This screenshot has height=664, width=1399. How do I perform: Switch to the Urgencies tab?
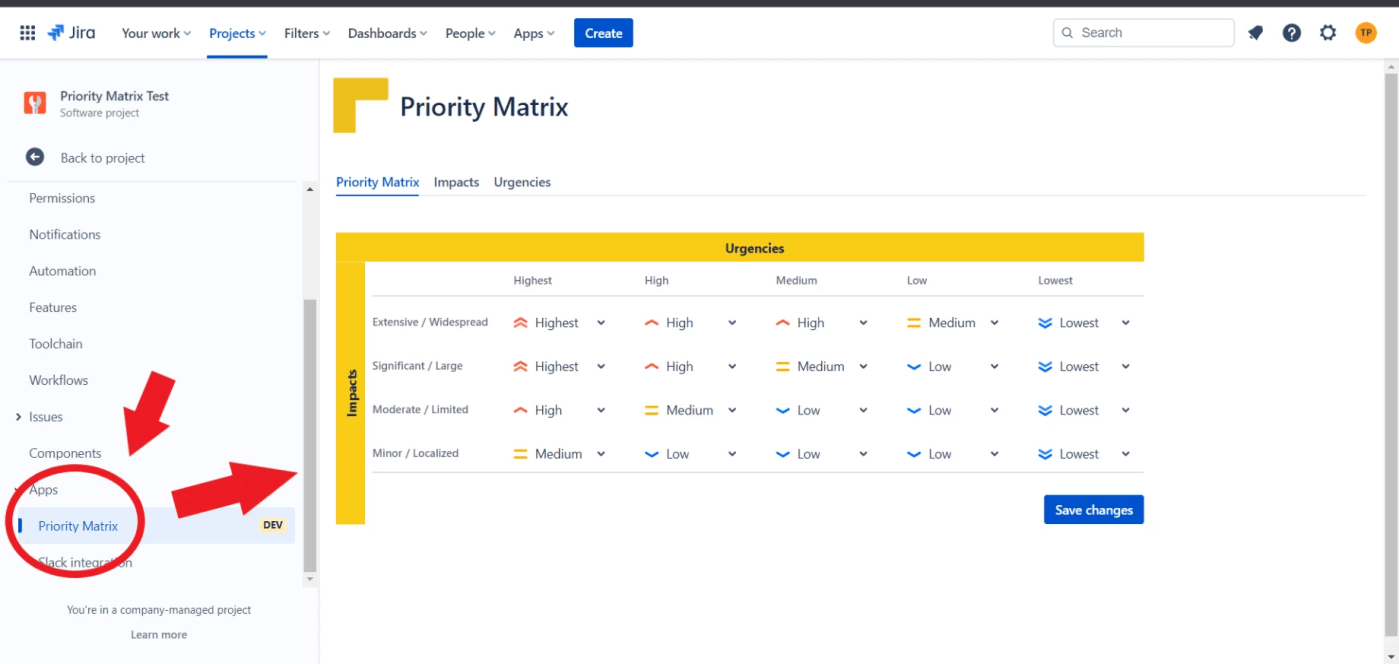coord(522,182)
